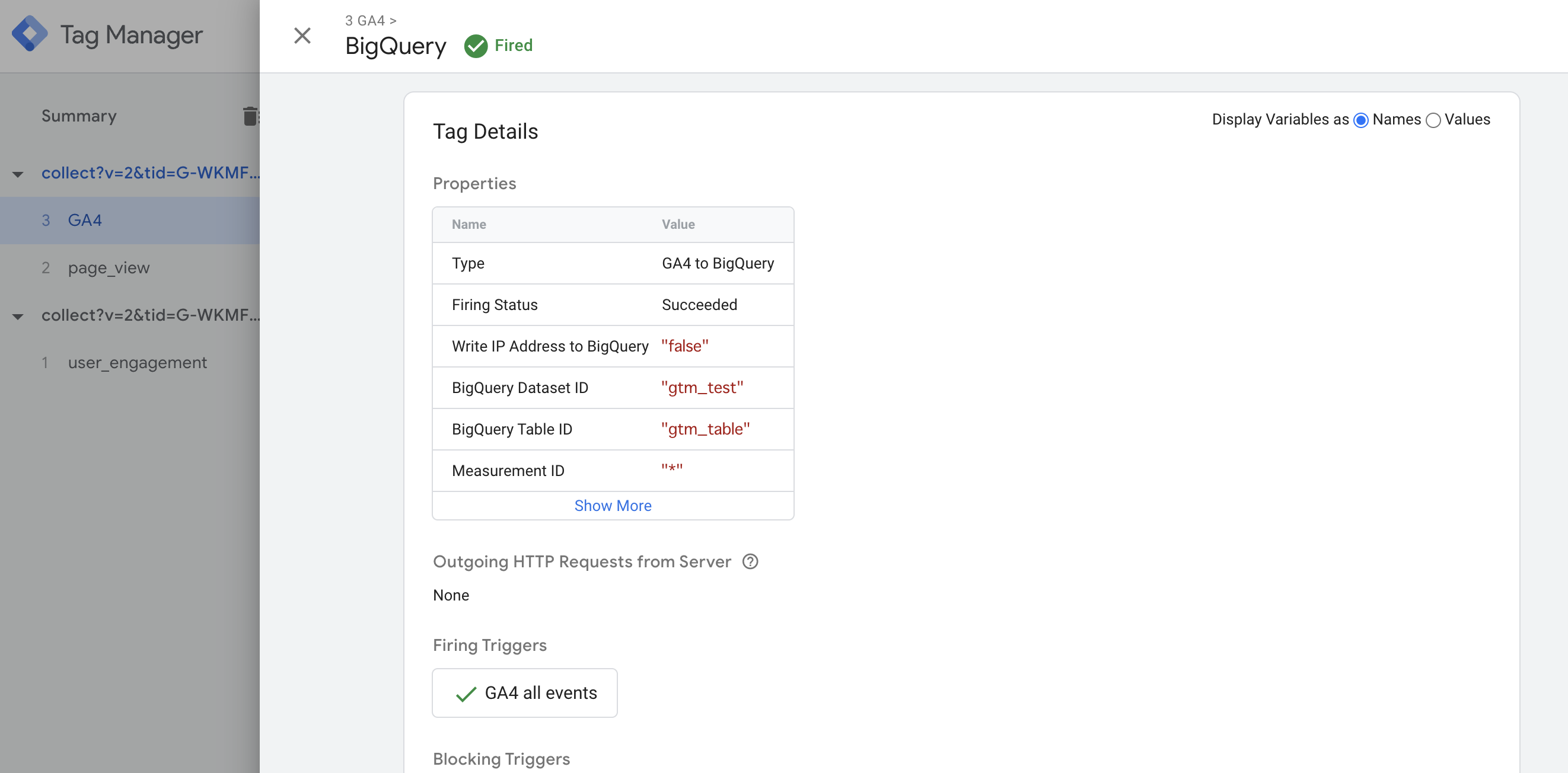This screenshot has width=1568, height=773.
Task: Show more tag properties
Action: click(x=613, y=506)
